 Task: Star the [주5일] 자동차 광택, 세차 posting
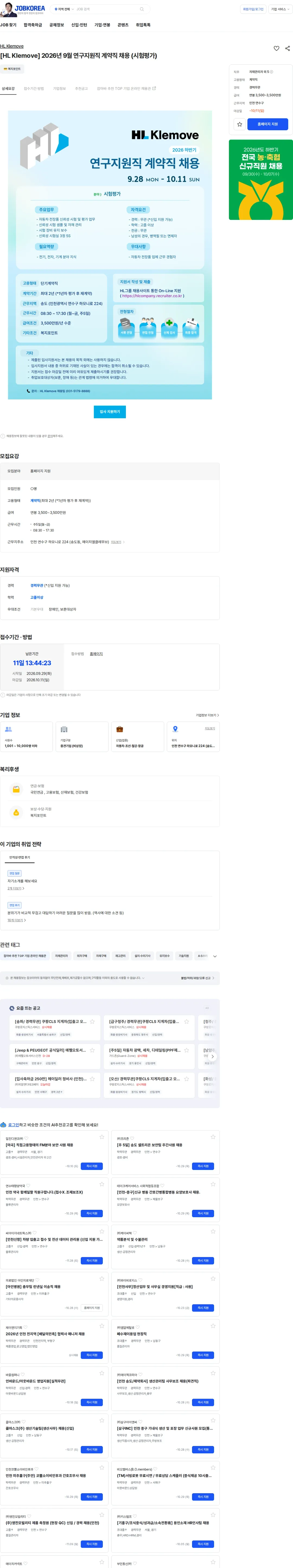(187, 1050)
